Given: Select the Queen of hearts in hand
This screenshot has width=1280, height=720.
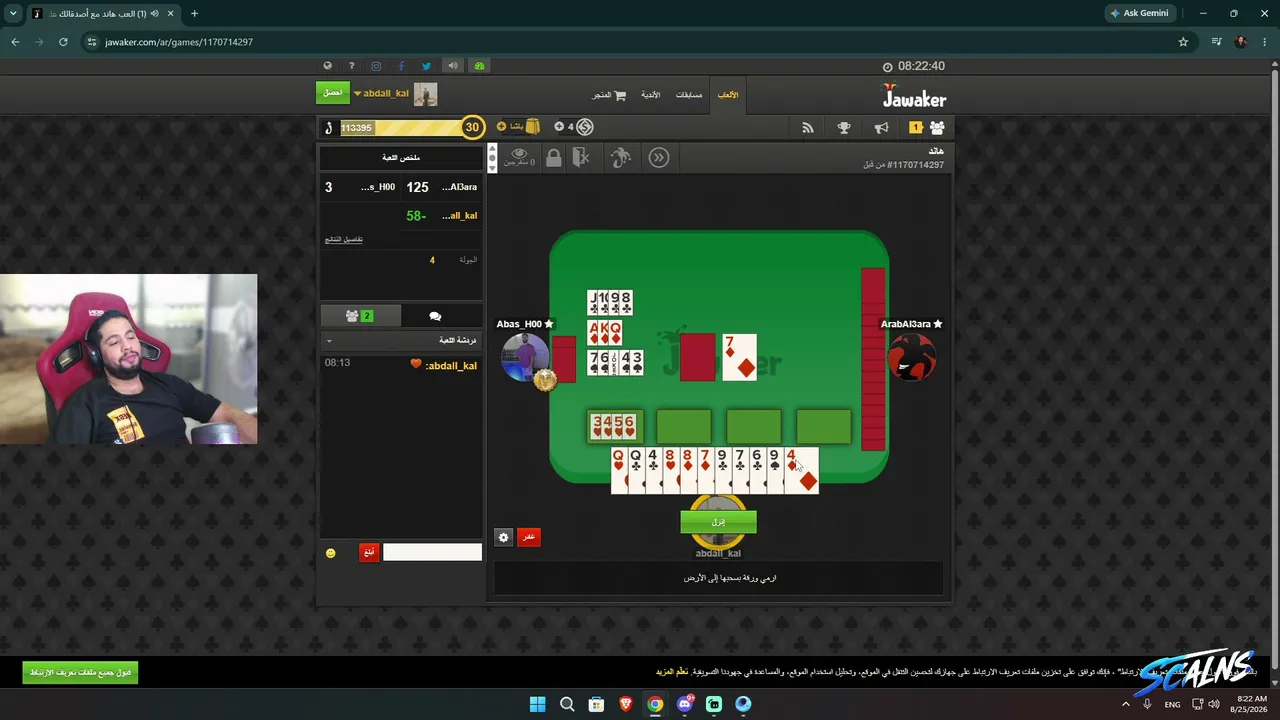Looking at the screenshot, I should click(x=619, y=471).
